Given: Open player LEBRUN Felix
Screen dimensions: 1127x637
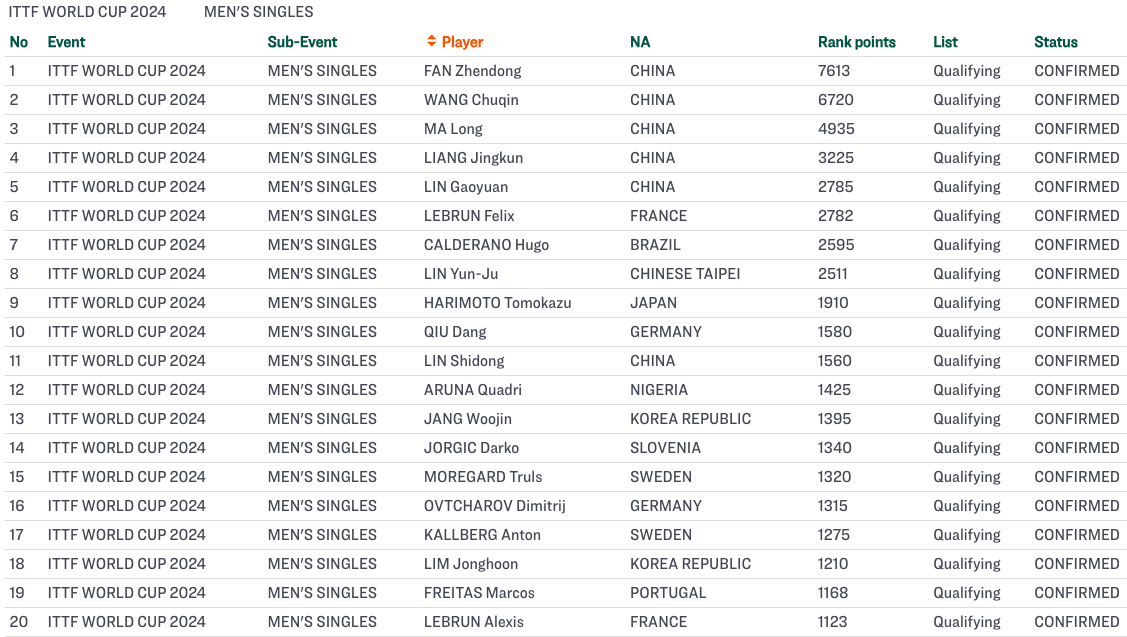Looking at the screenshot, I should point(469,216).
